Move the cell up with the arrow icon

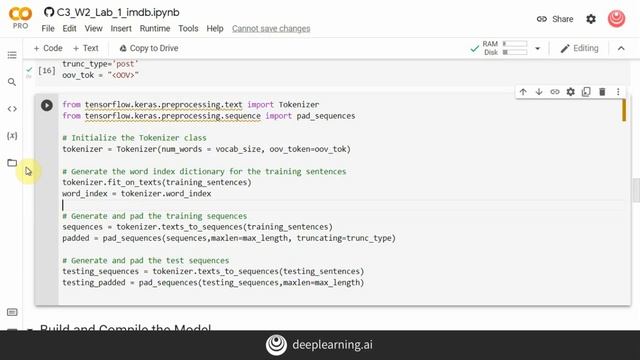523,92
